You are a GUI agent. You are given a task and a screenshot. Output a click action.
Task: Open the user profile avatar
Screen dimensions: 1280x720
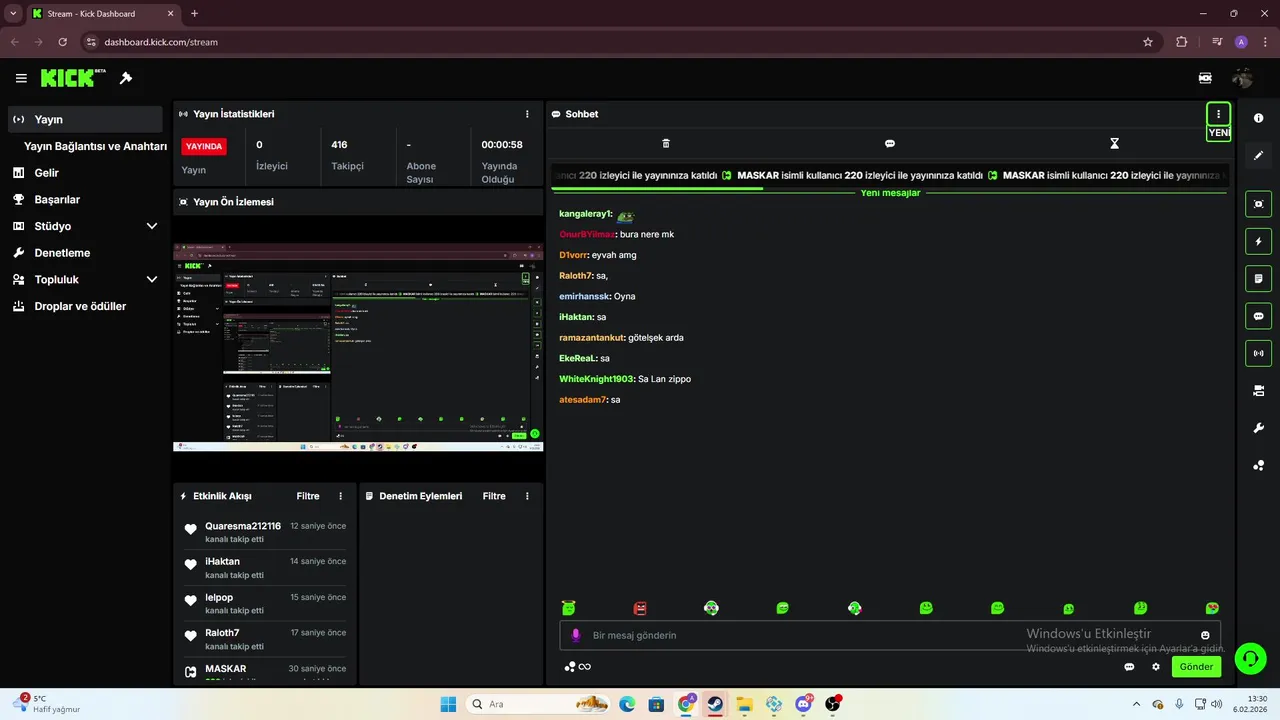[x=1243, y=78]
